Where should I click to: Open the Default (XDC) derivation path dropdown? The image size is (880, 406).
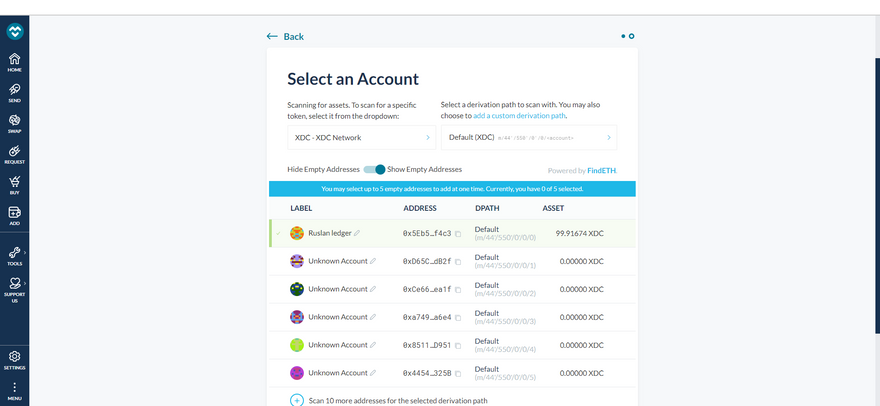click(528, 137)
